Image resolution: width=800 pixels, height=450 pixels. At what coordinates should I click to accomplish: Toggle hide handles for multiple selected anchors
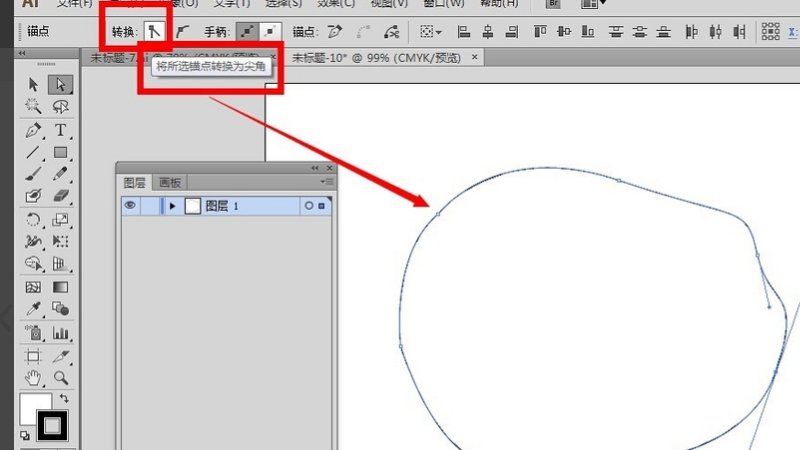270,32
